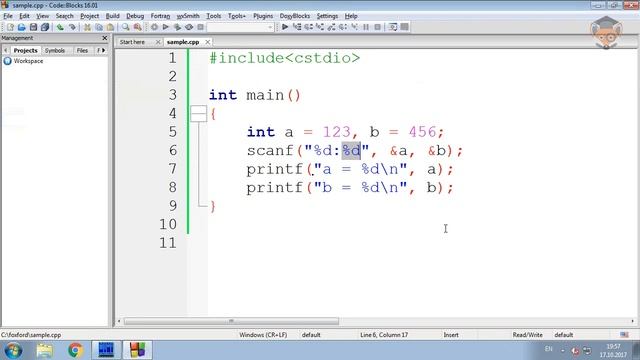Click the Save all files icon

point(45,27)
